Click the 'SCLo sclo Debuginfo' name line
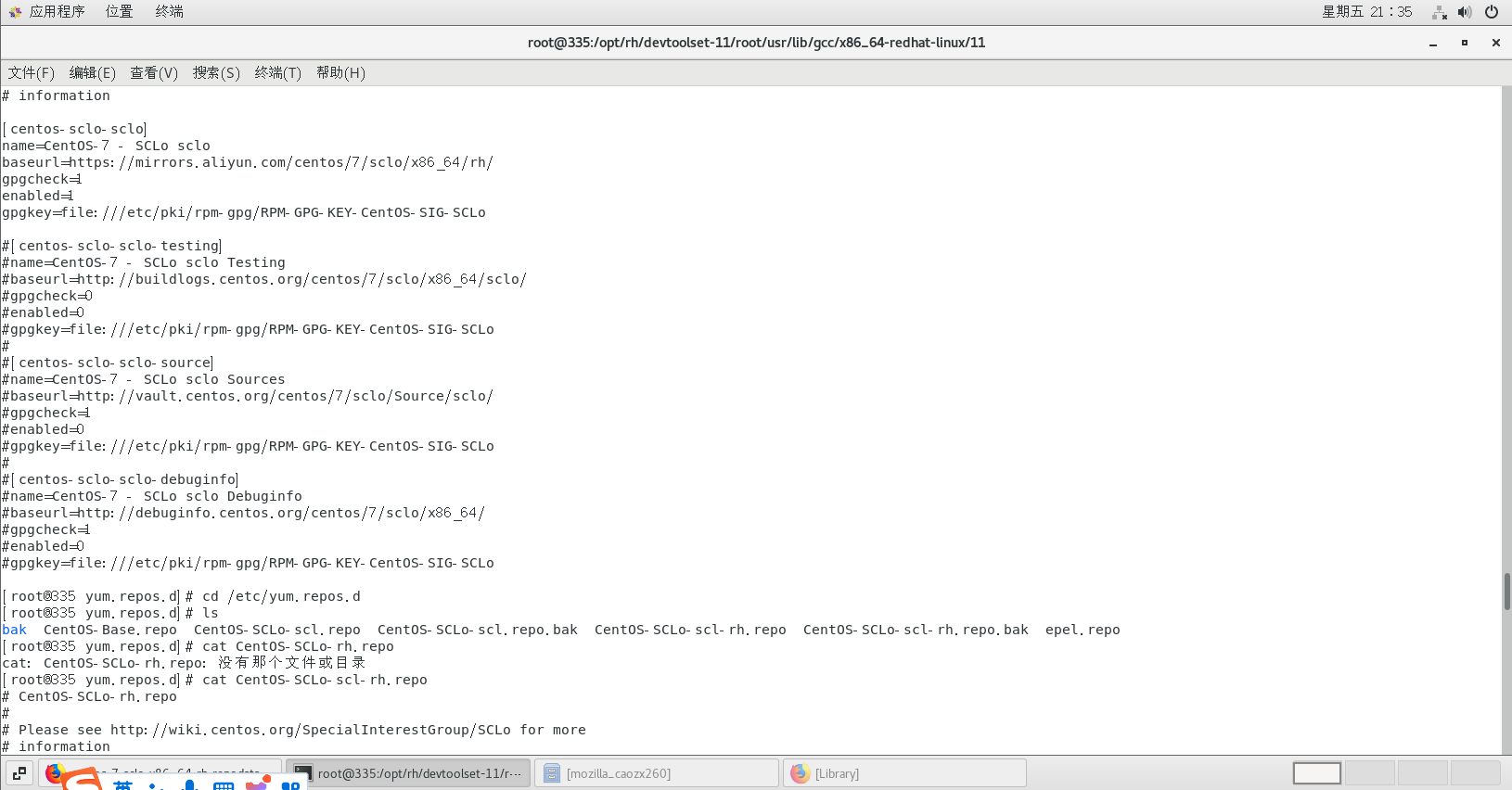 pos(152,496)
